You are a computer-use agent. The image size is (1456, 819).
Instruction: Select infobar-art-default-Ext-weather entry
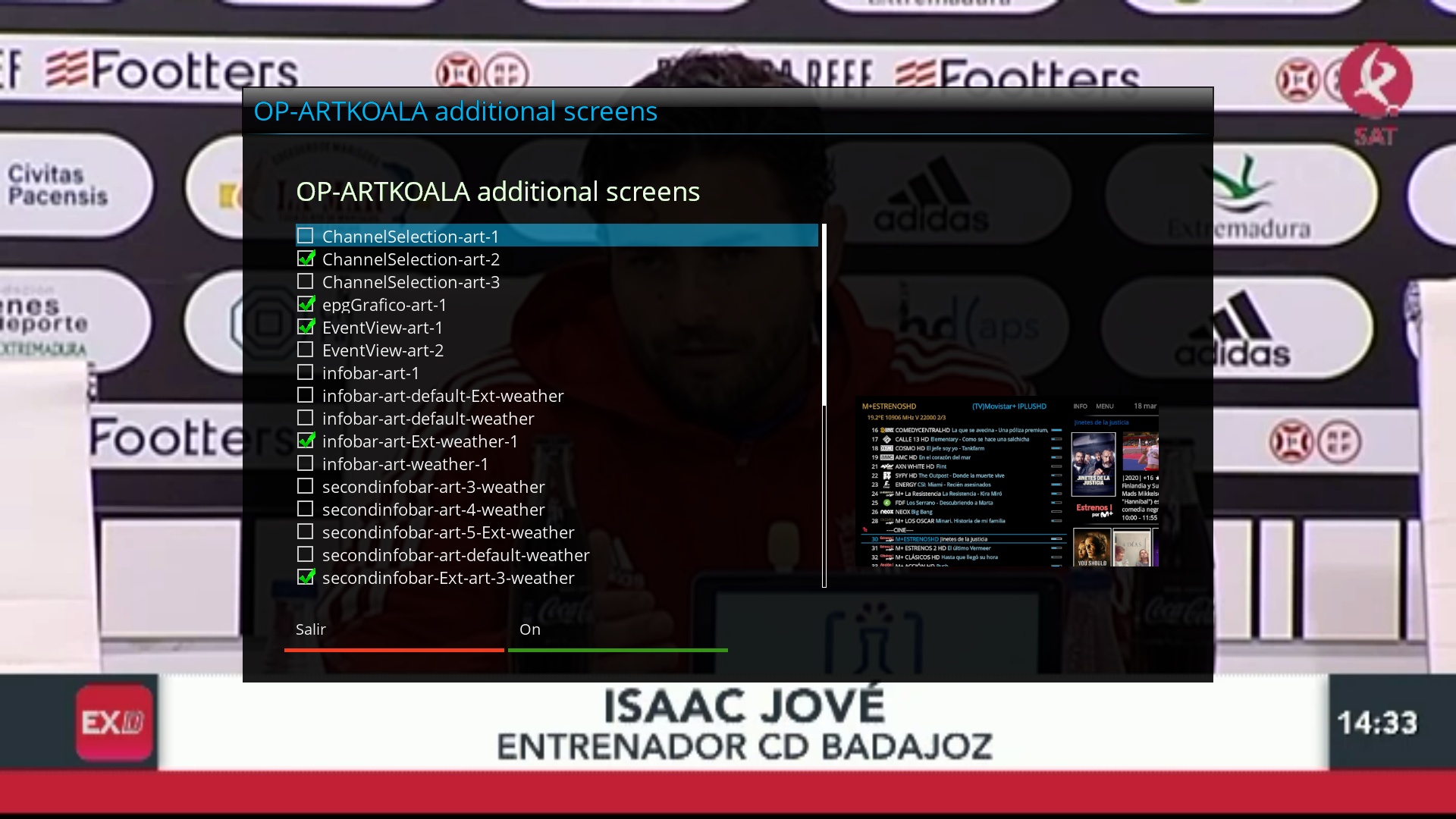coord(442,396)
